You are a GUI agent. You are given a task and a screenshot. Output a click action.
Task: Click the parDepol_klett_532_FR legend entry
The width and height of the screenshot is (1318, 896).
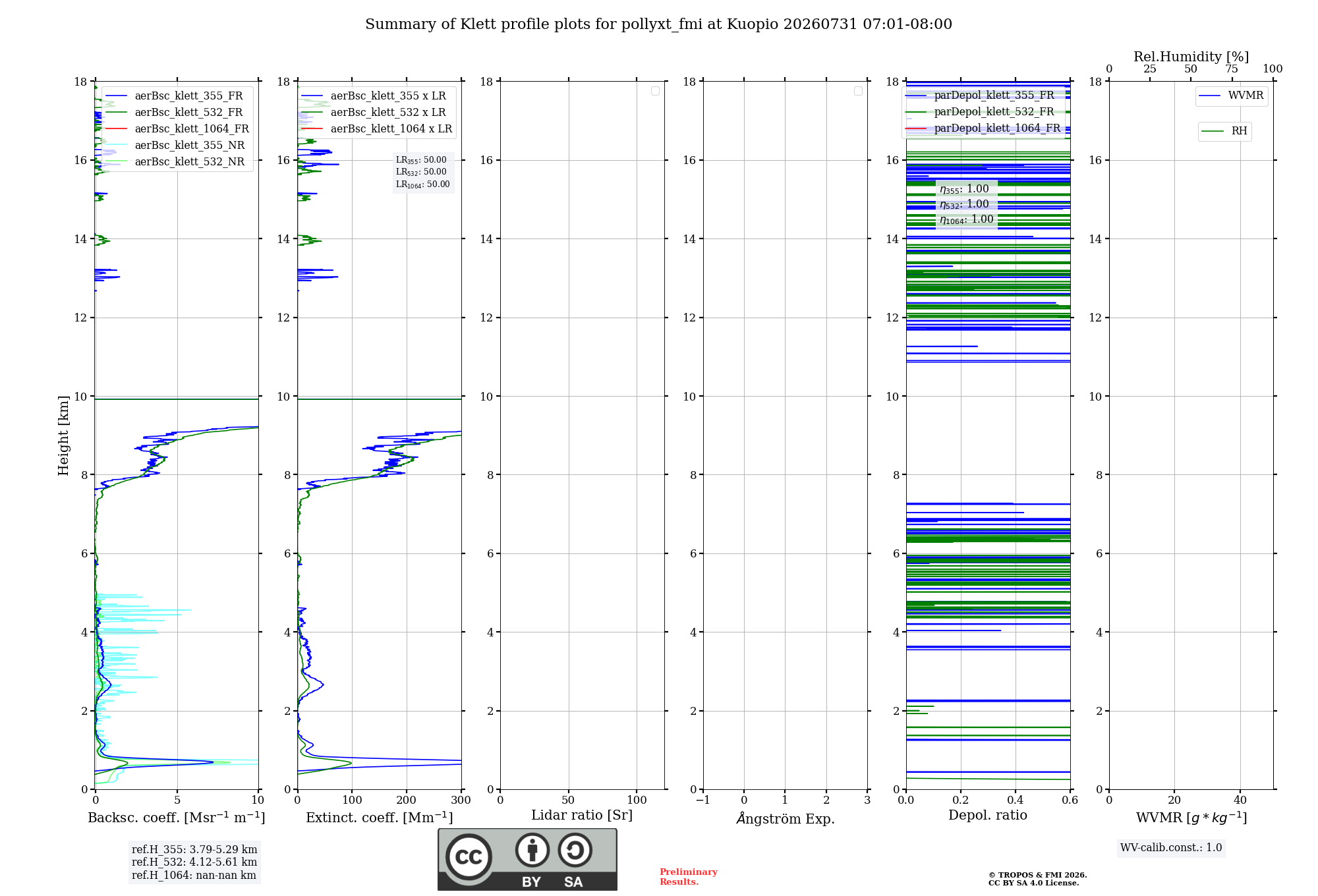click(x=980, y=112)
